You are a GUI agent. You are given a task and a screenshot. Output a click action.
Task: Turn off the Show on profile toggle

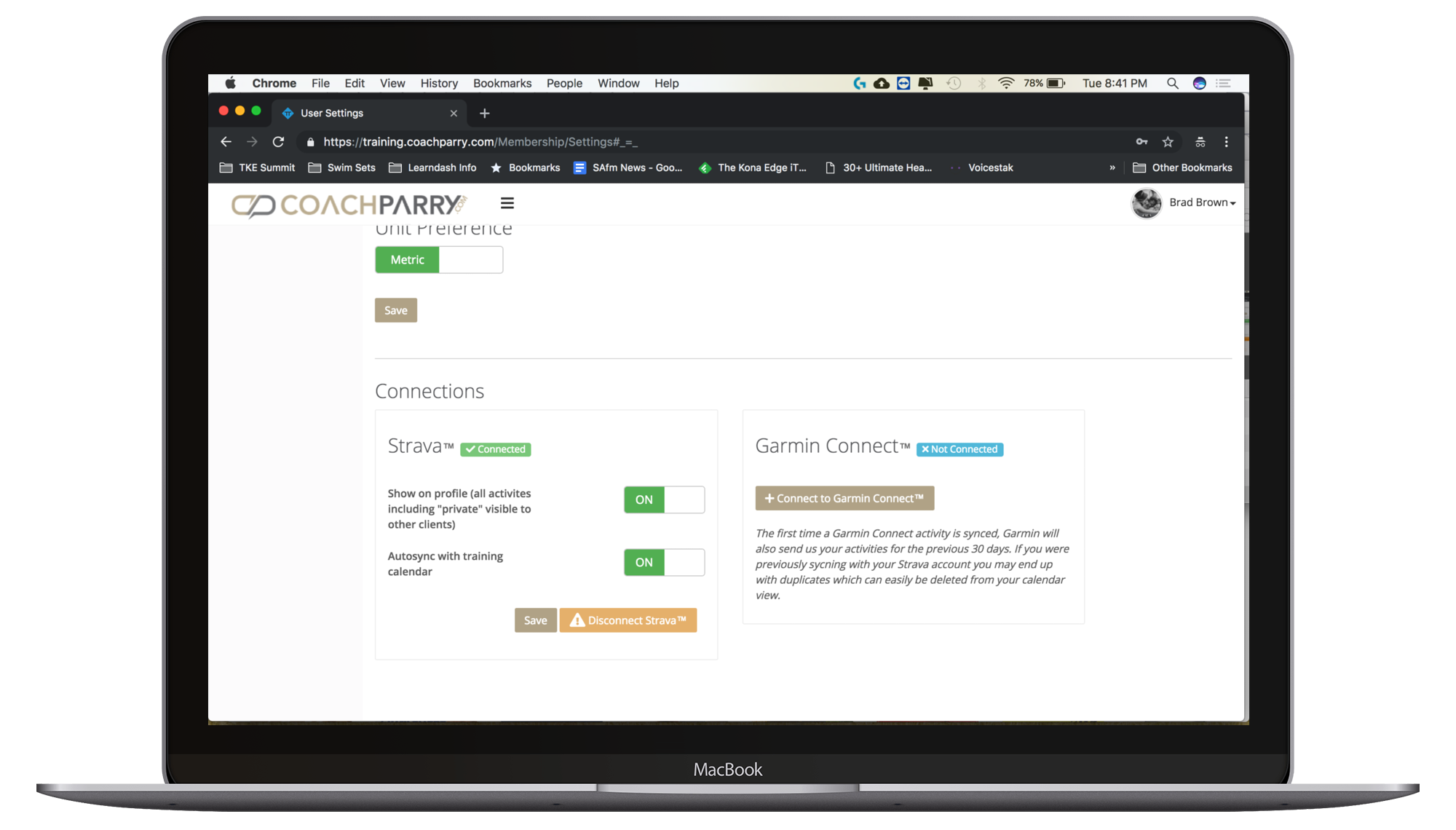click(664, 499)
